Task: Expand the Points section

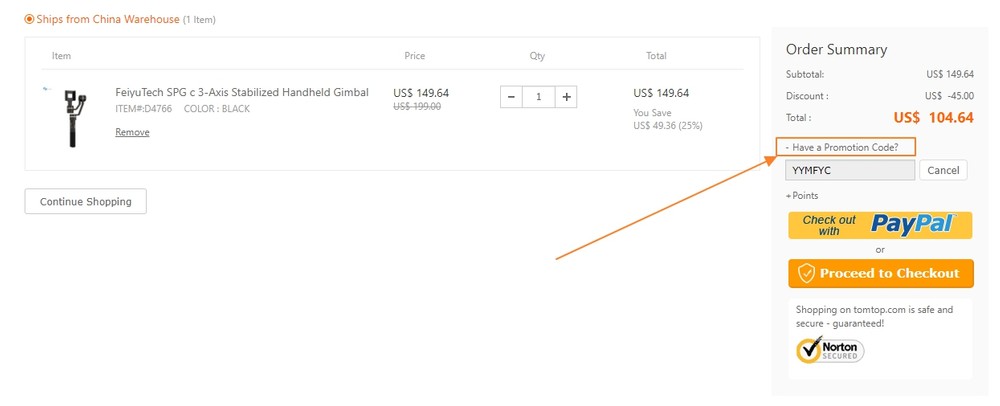Action: click(802, 196)
